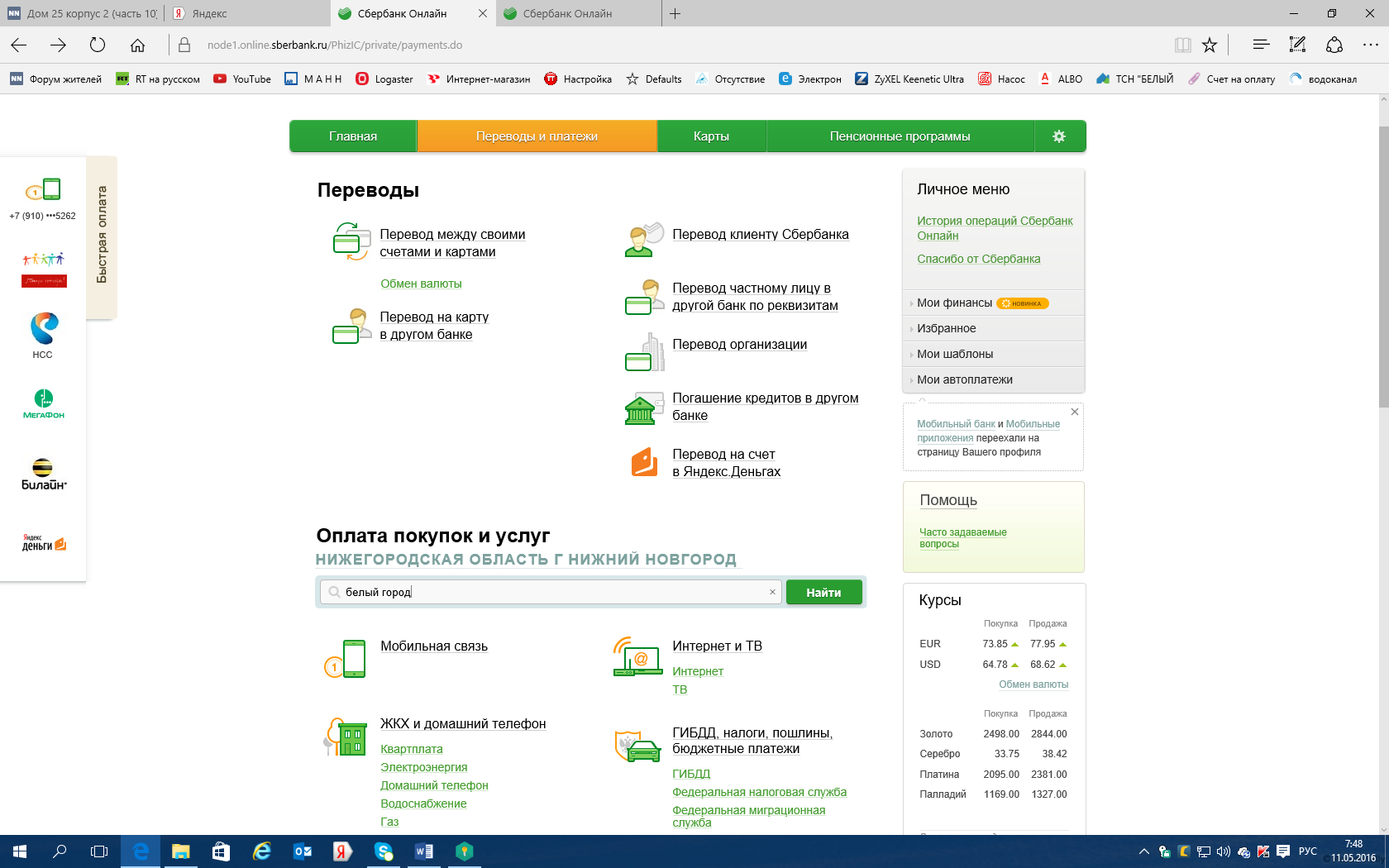Open the Мобильный банк link in tooltip
Screen dimensions: 1389x868
[956, 424]
